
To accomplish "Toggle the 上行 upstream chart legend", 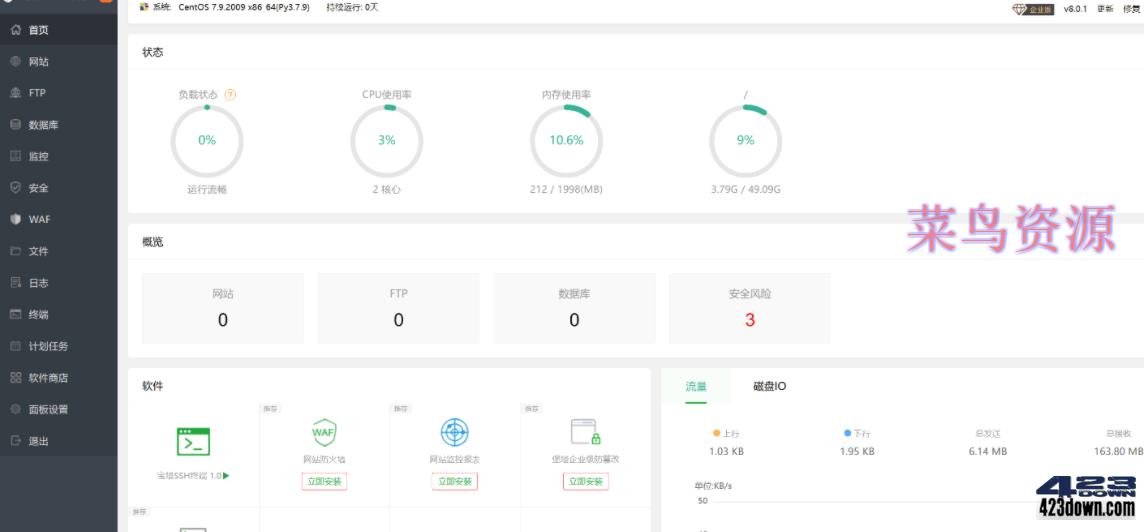I will [x=727, y=433].
